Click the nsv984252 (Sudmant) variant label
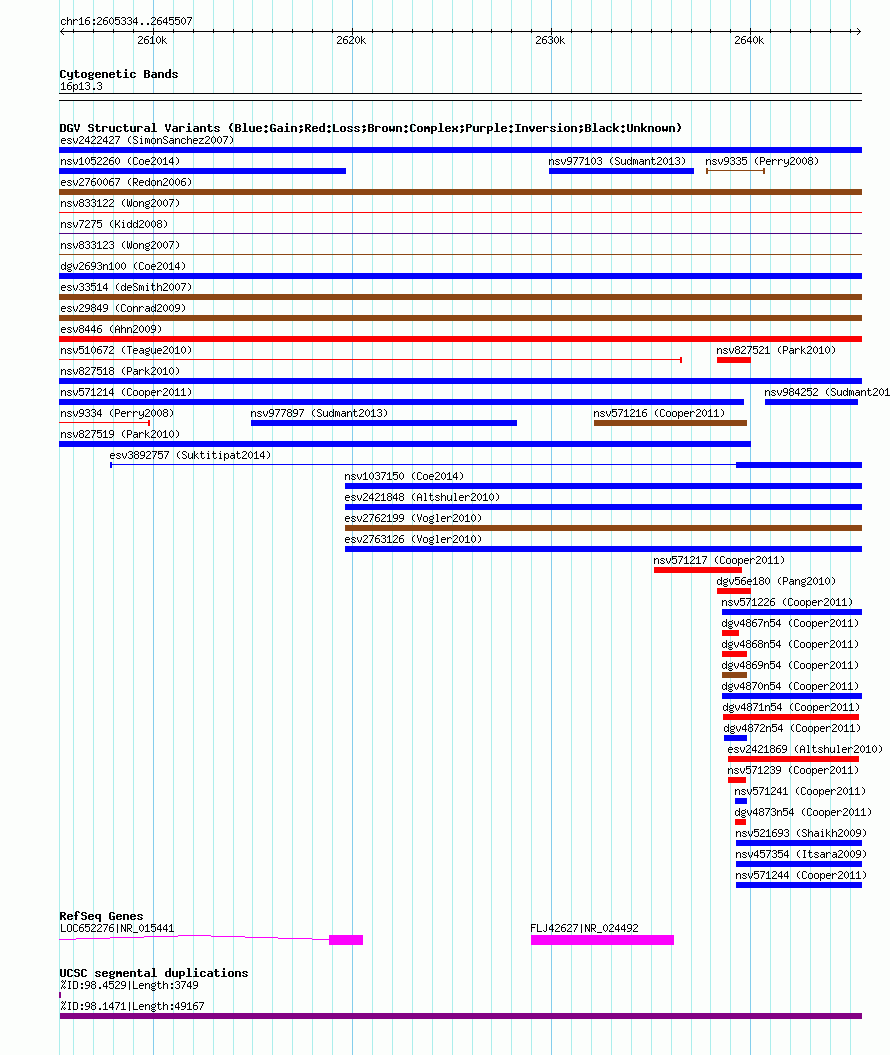Viewport: 890px width, 1055px height. point(827,392)
